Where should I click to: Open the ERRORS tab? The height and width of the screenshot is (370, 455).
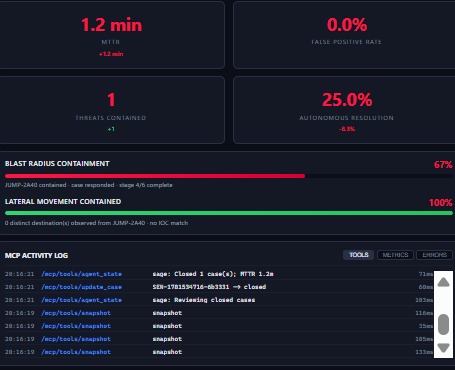tap(434, 255)
